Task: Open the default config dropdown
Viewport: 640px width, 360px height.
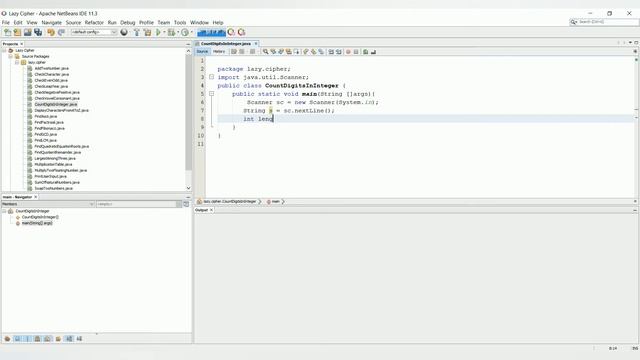Action: (94, 32)
